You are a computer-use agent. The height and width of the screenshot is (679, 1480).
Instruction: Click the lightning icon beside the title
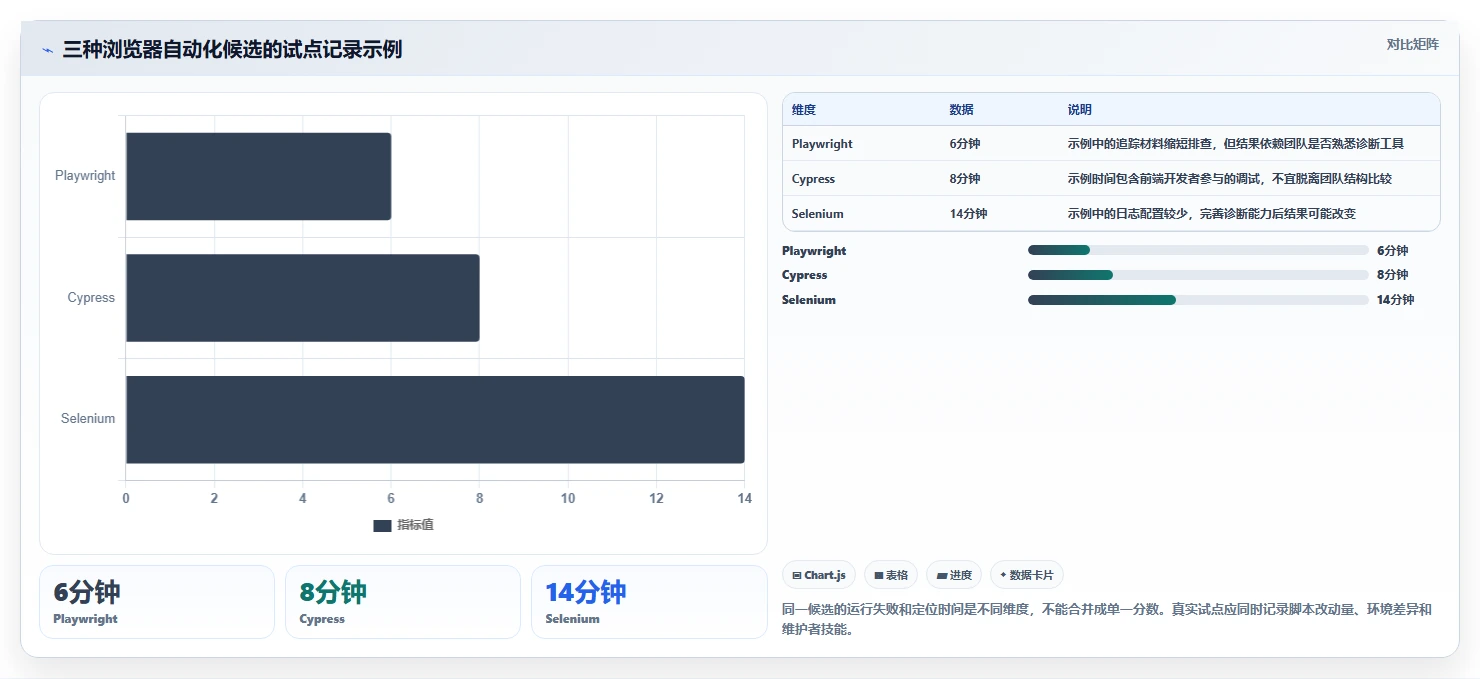(47, 50)
